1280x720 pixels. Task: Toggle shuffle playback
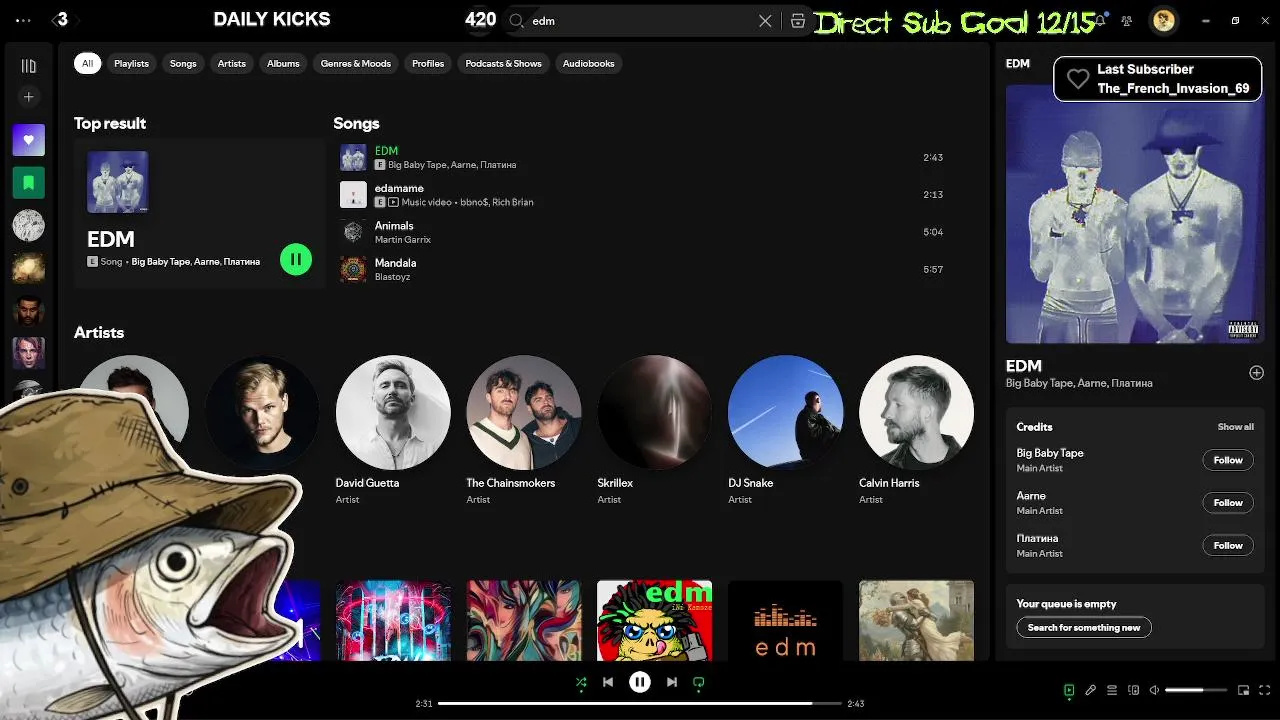pyautogui.click(x=581, y=683)
